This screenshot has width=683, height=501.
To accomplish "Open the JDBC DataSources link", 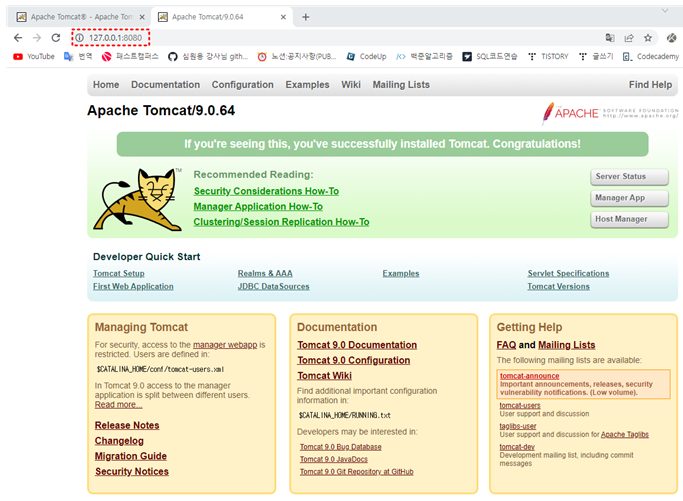I will click(274, 286).
